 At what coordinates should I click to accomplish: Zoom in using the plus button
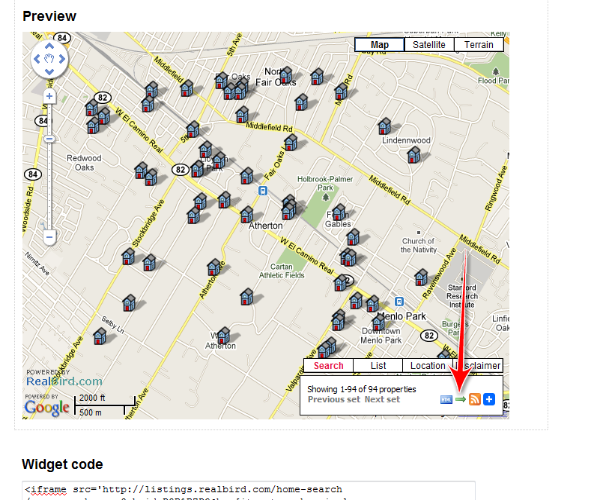click(49, 97)
